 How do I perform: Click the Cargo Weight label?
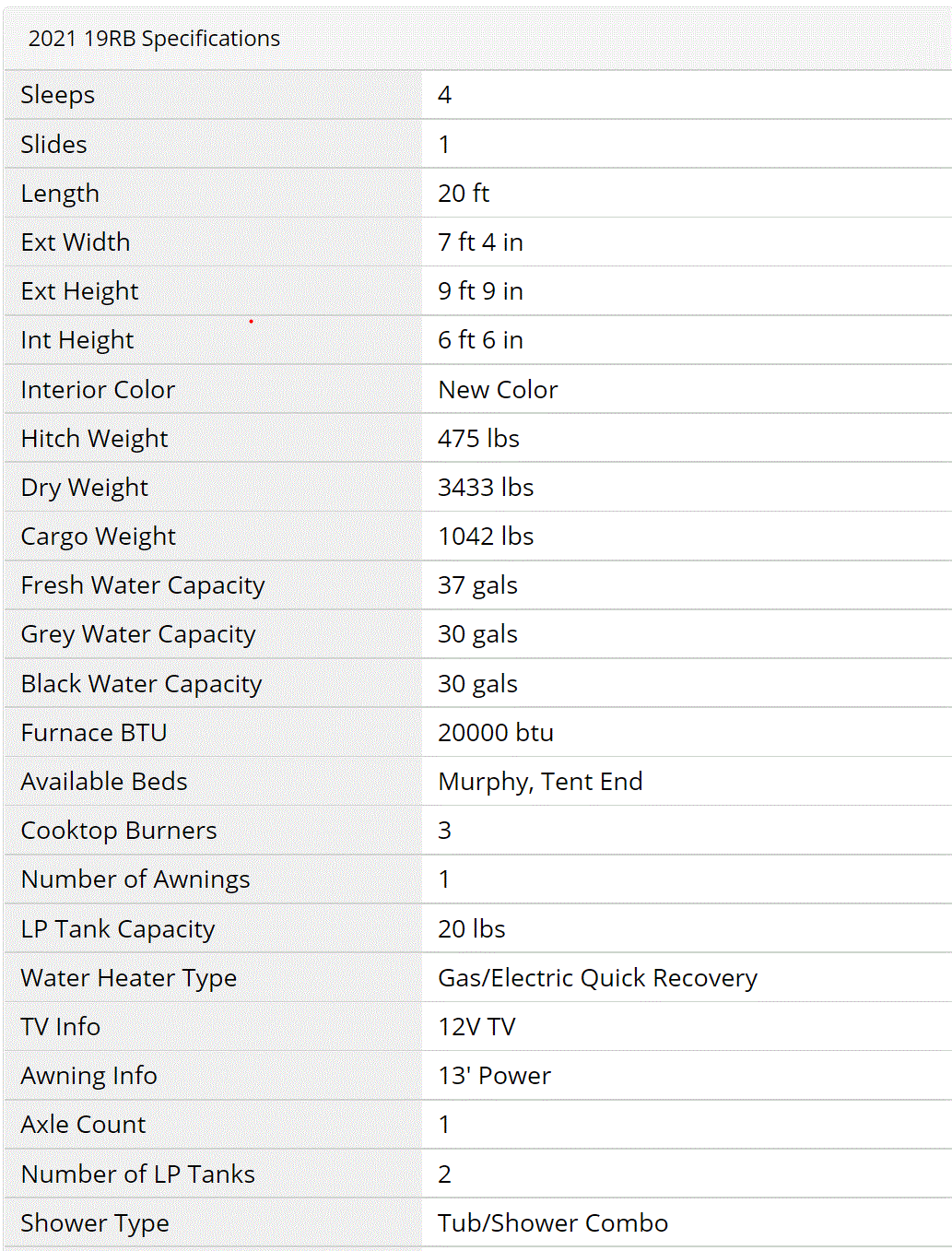coord(99,537)
